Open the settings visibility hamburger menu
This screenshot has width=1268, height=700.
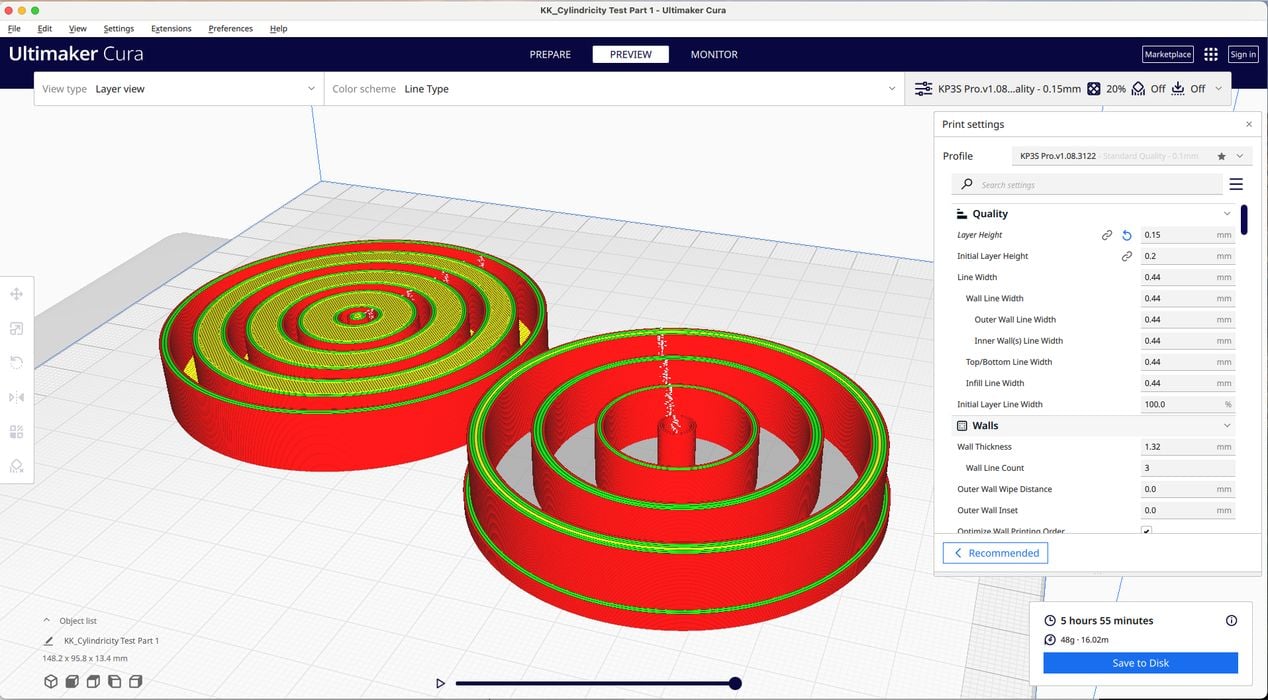point(1236,184)
